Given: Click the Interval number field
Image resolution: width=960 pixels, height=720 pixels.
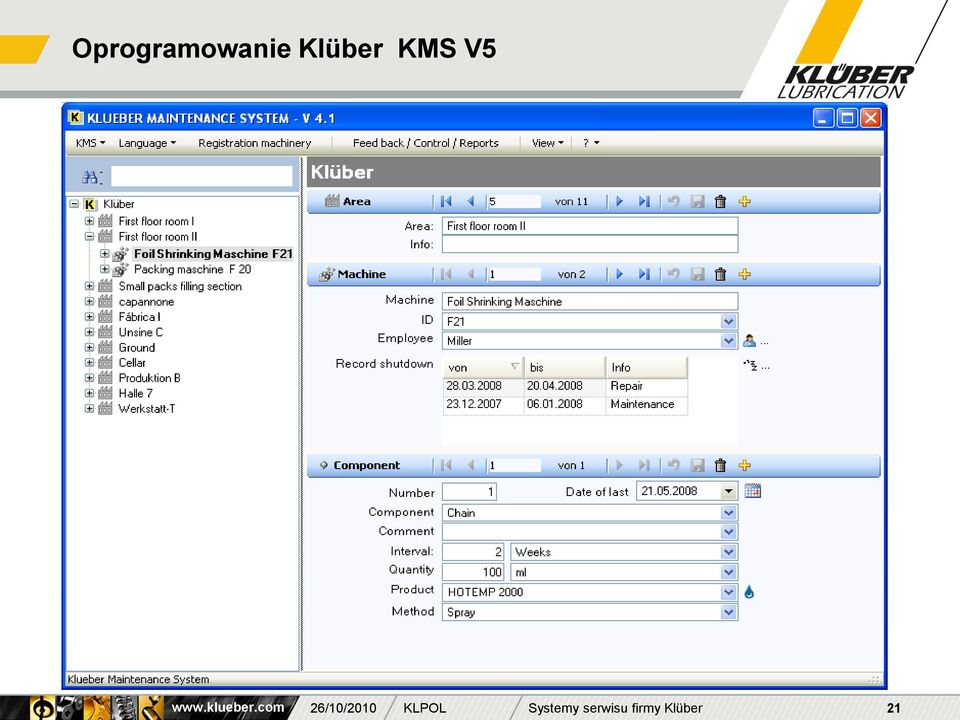Looking at the screenshot, I should pyautogui.click(x=473, y=552).
